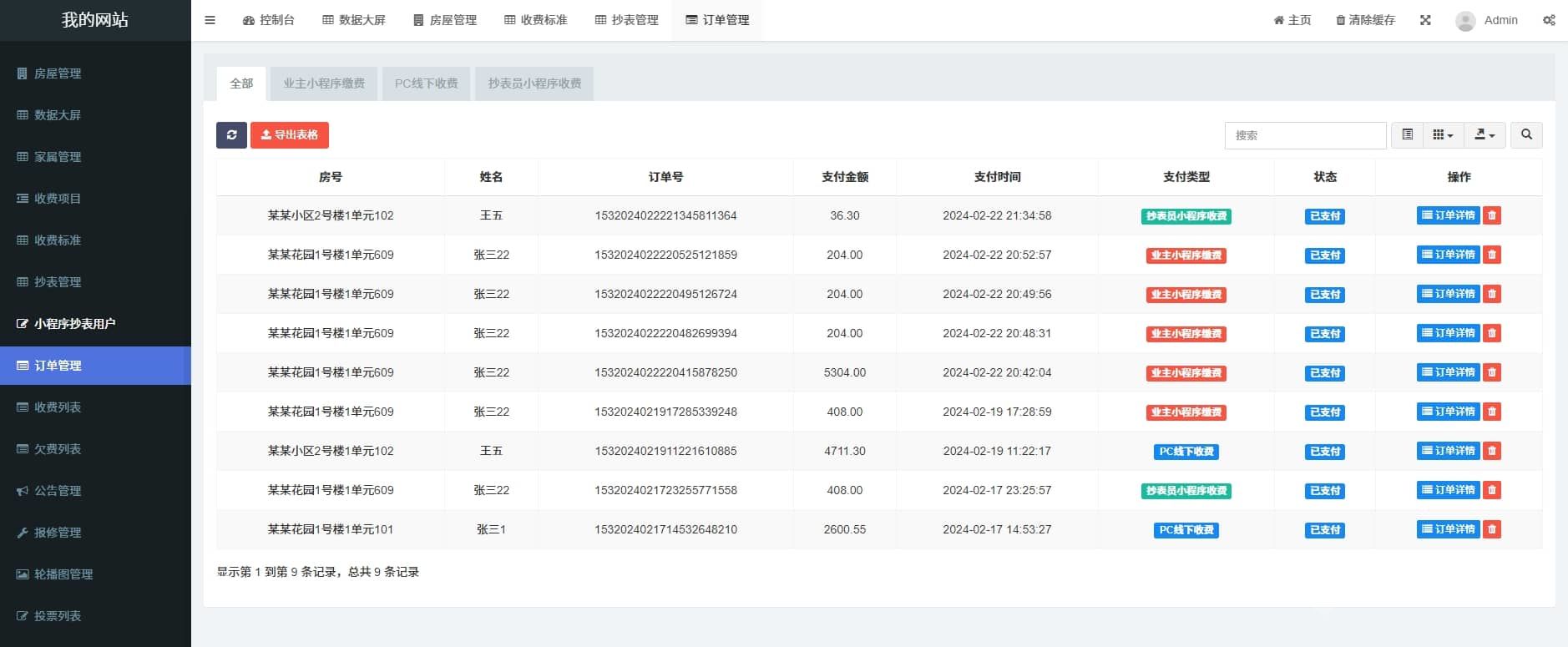The height and width of the screenshot is (647, 1568).
Task: Open the export data dropdown in table toolbar
Action: [x=1484, y=135]
